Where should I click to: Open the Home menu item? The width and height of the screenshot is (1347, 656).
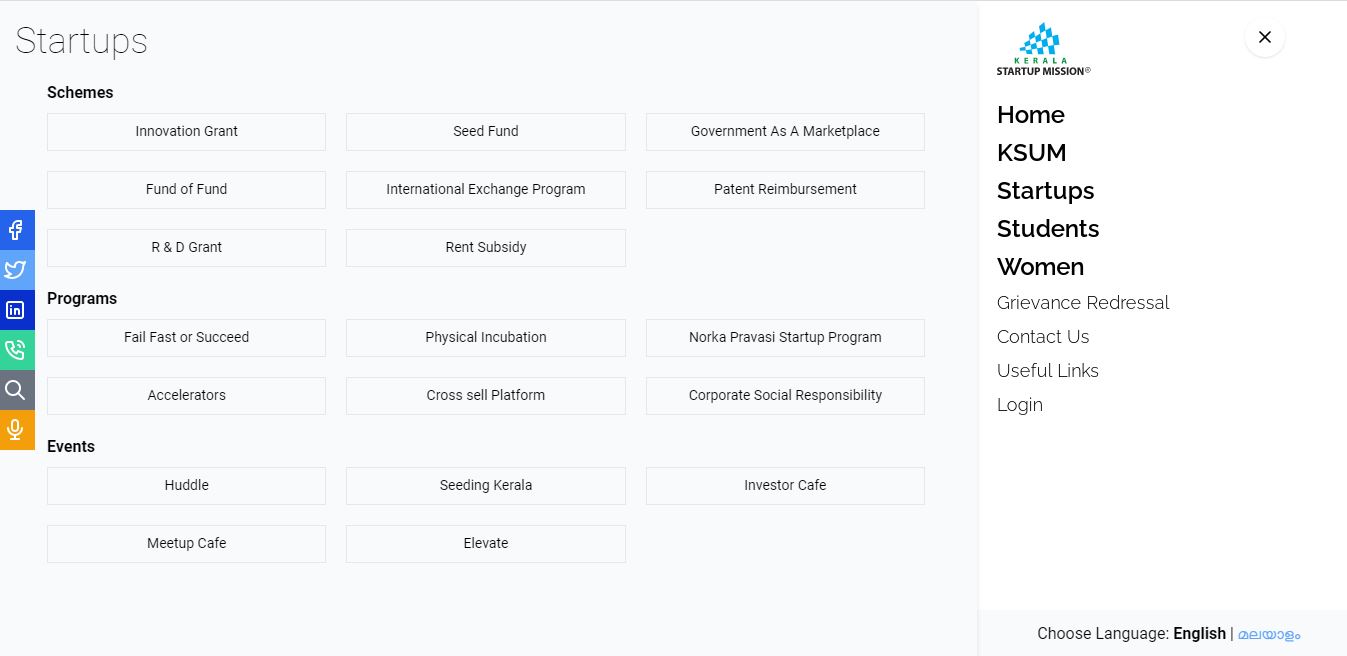(x=1030, y=115)
